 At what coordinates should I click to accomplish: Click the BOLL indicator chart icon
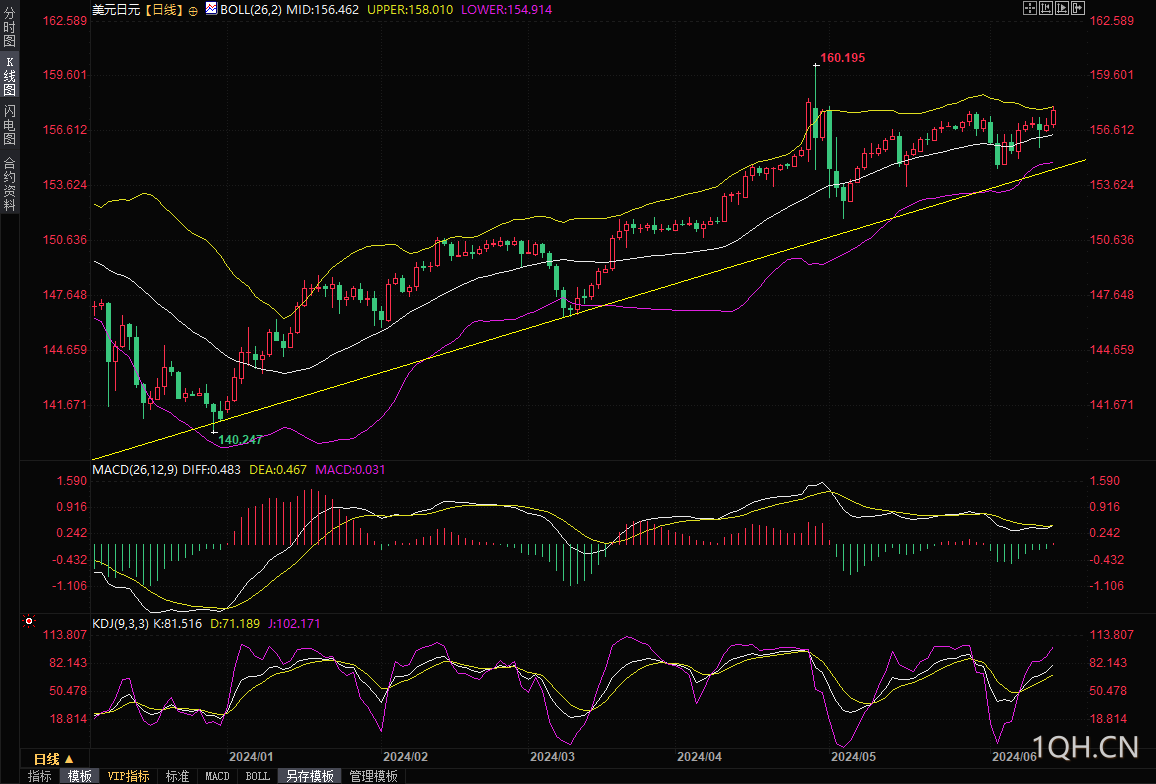tap(212, 9)
